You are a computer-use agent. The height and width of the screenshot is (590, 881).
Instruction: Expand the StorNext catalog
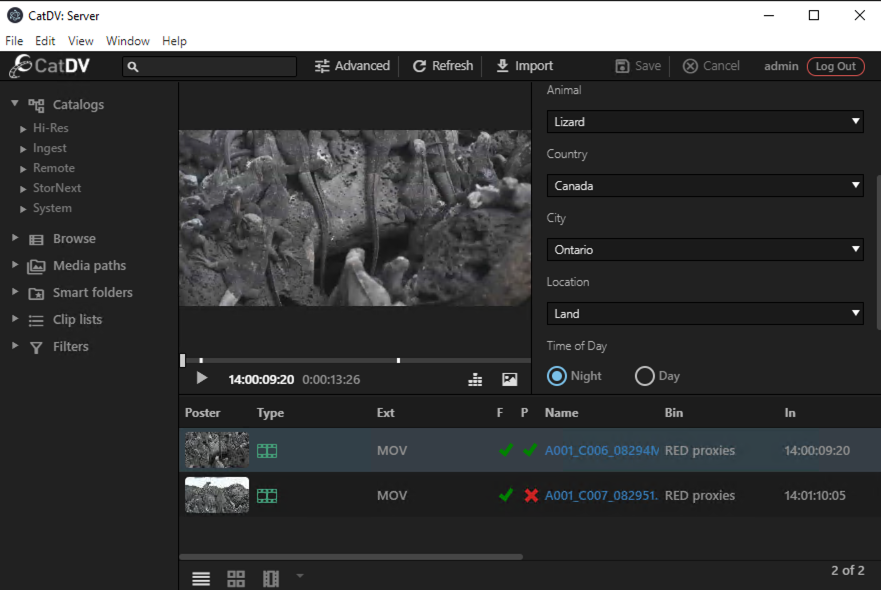tap(23, 189)
